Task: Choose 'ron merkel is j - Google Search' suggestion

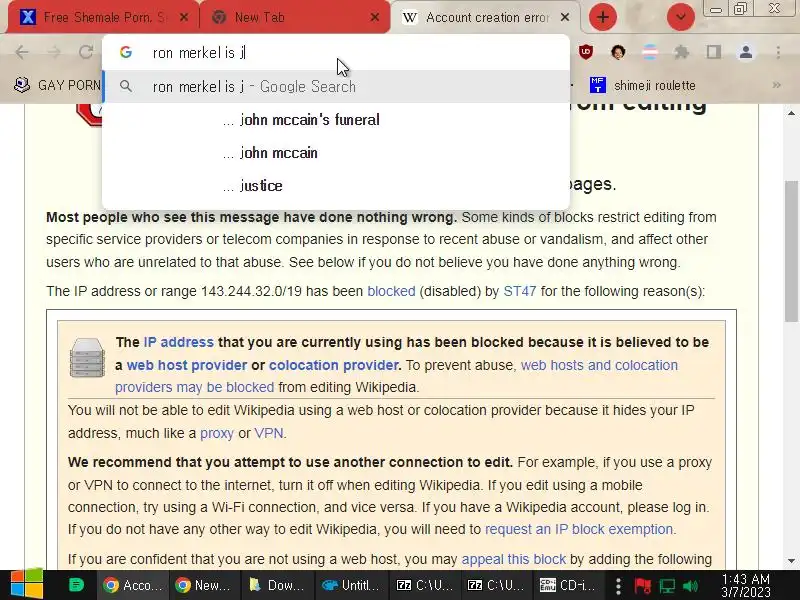Action: pos(336,87)
